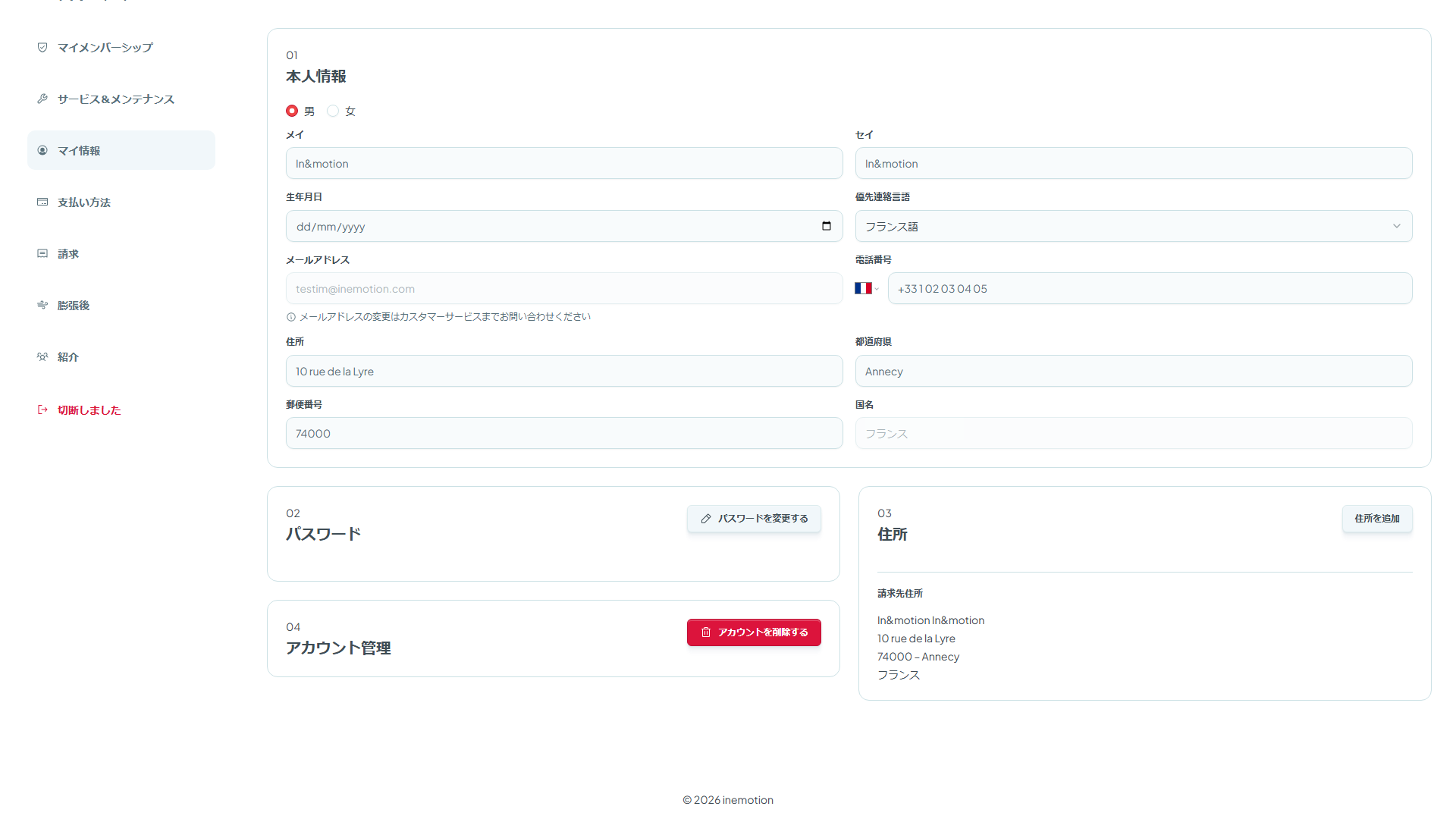Click the shield icon beside マイメンバーシップ
Screen dimensions: 1456x819
42,47
